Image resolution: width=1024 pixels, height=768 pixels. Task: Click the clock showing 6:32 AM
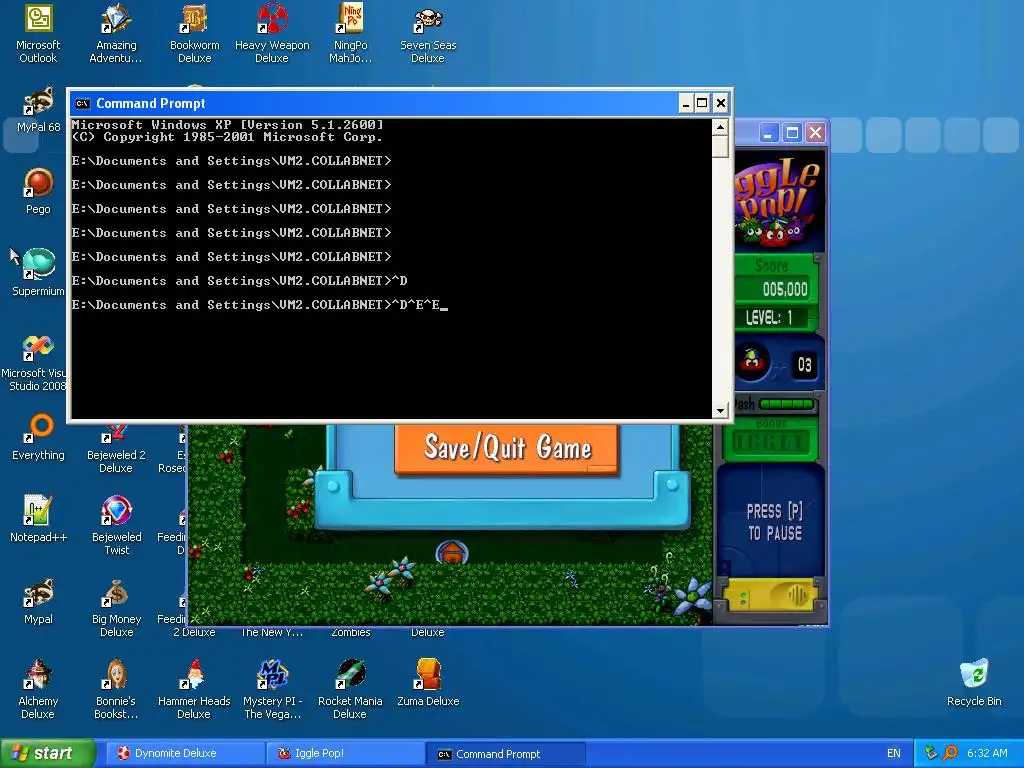(987, 753)
